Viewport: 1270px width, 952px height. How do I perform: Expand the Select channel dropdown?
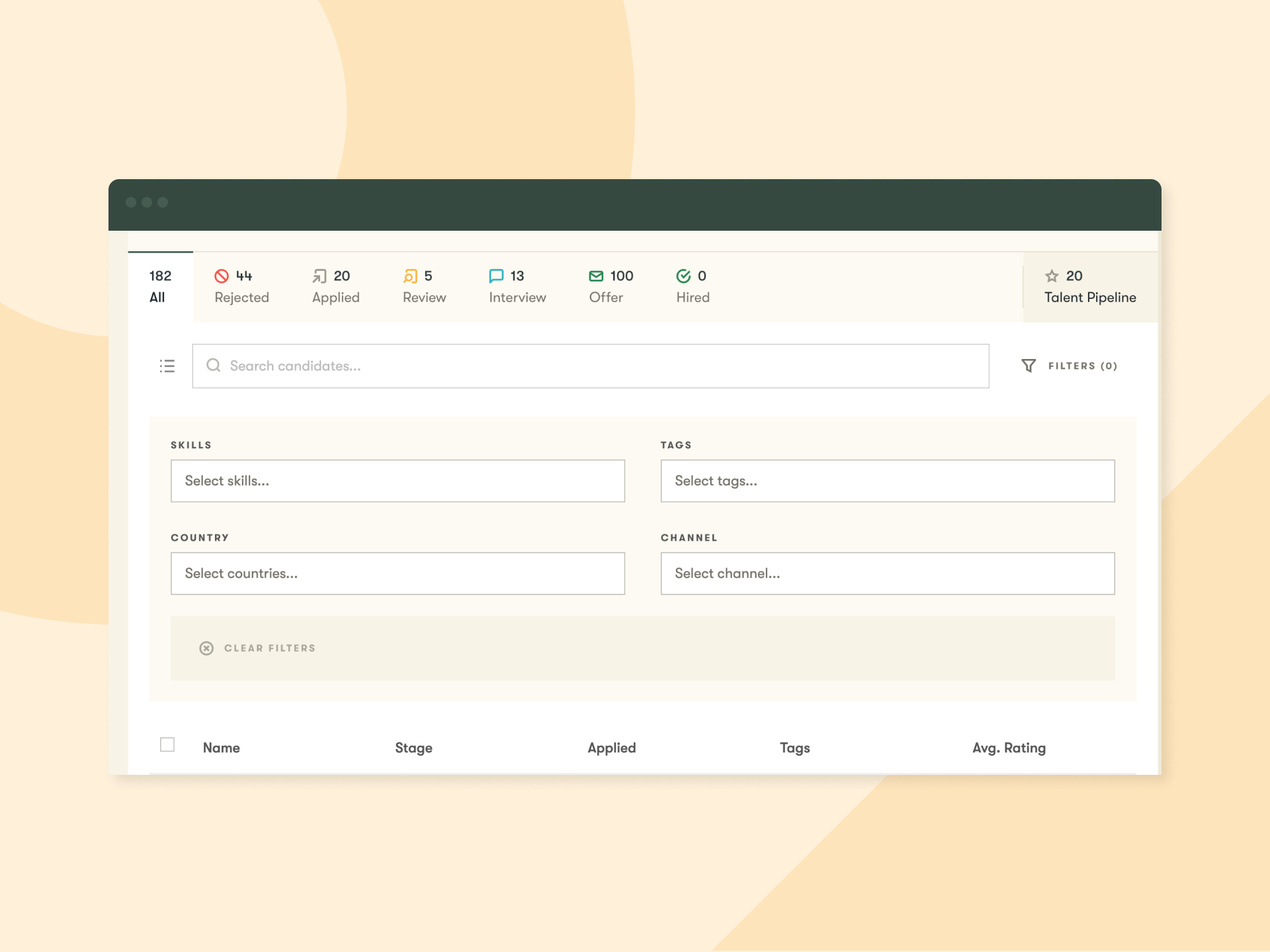[888, 573]
